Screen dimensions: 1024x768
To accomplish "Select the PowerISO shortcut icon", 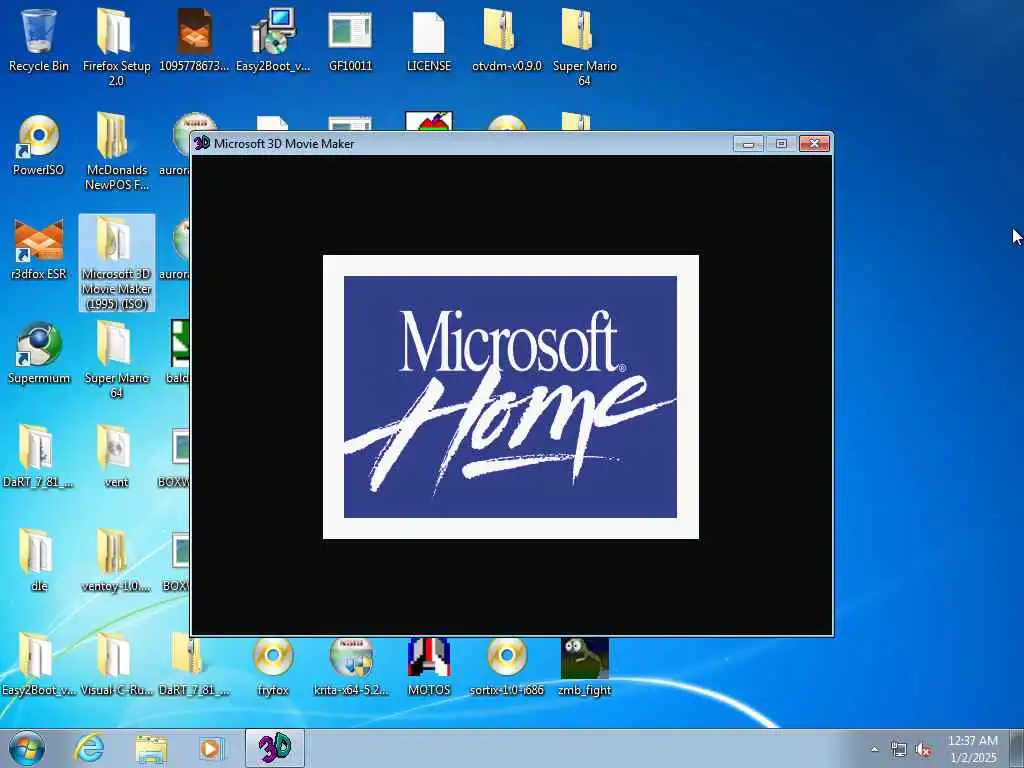I will point(39,145).
